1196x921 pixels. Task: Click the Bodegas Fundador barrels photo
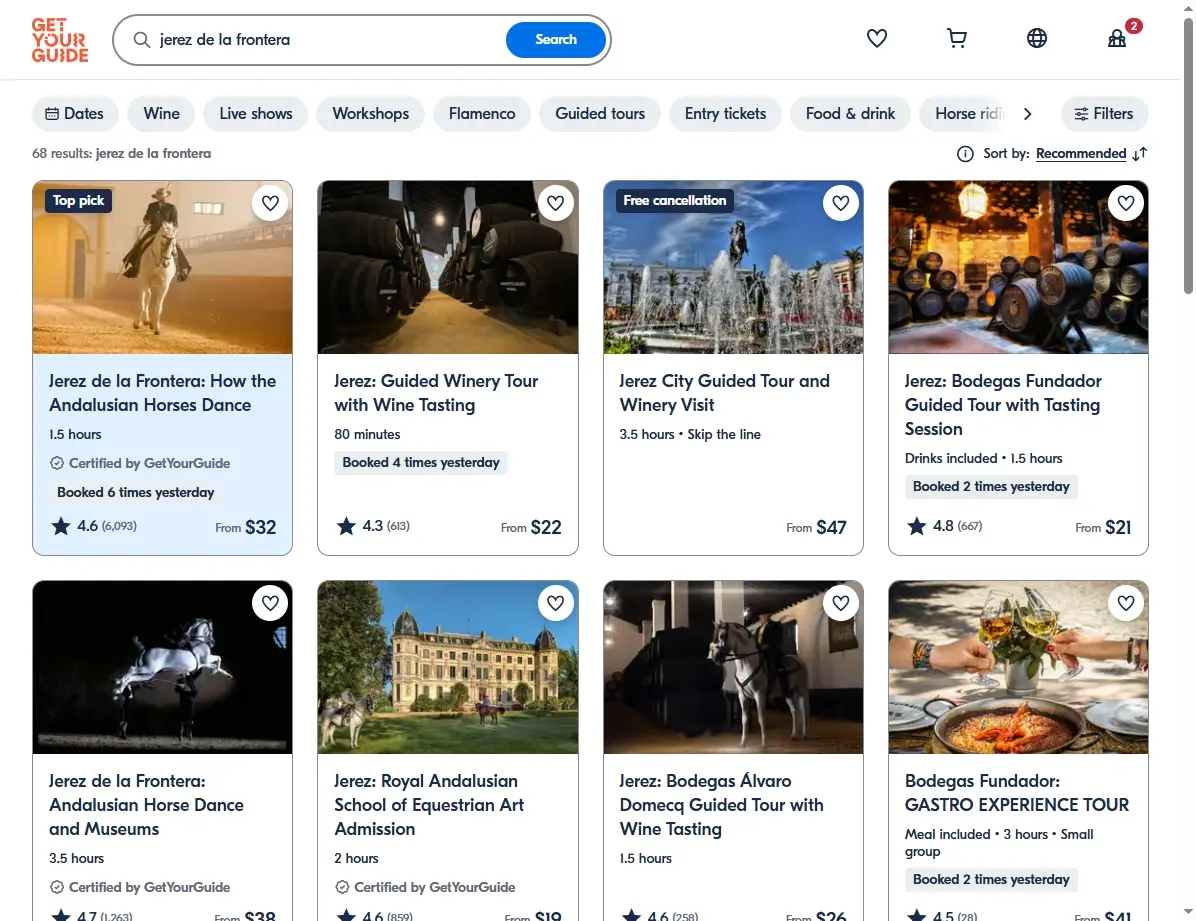point(1018,267)
